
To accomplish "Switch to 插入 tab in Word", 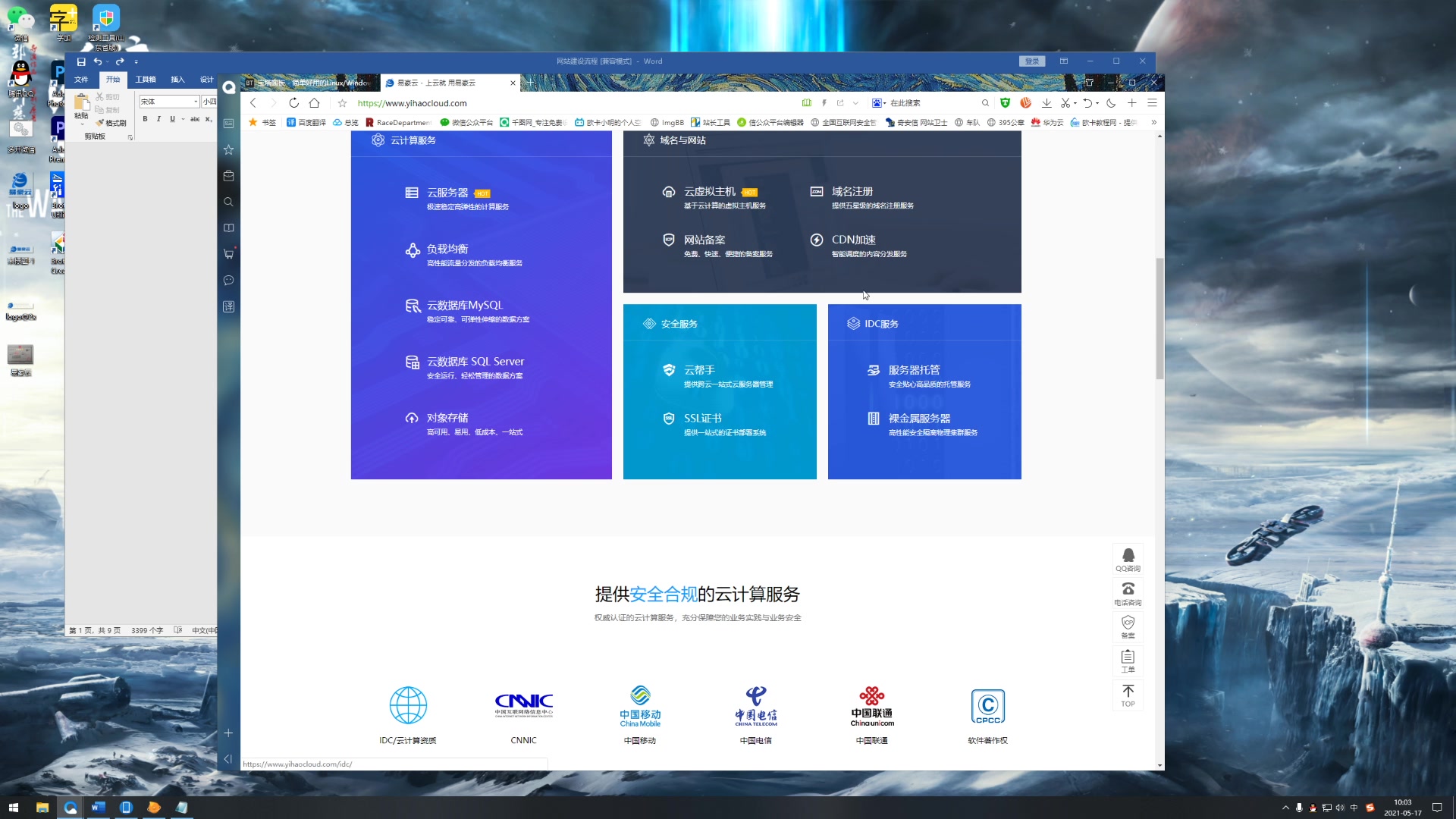I will click(x=177, y=80).
